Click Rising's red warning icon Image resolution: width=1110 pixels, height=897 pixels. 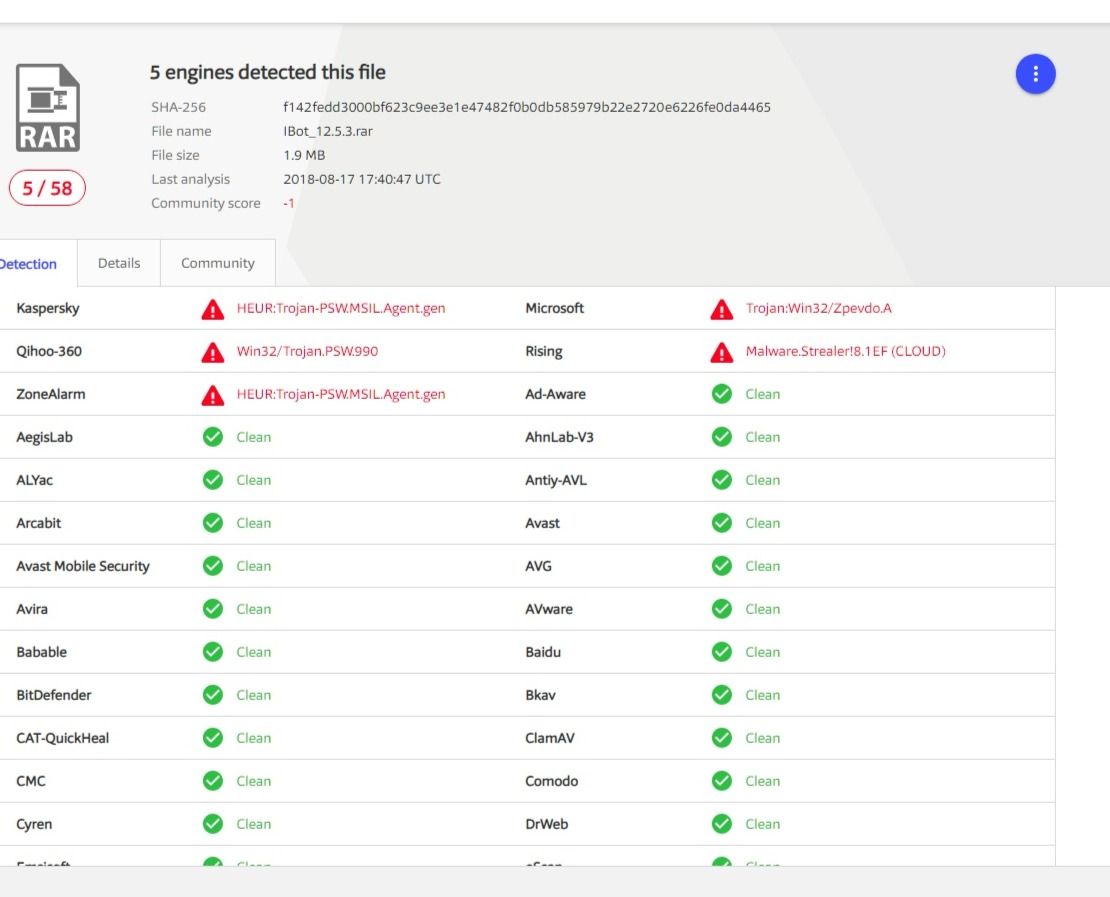(x=721, y=352)
